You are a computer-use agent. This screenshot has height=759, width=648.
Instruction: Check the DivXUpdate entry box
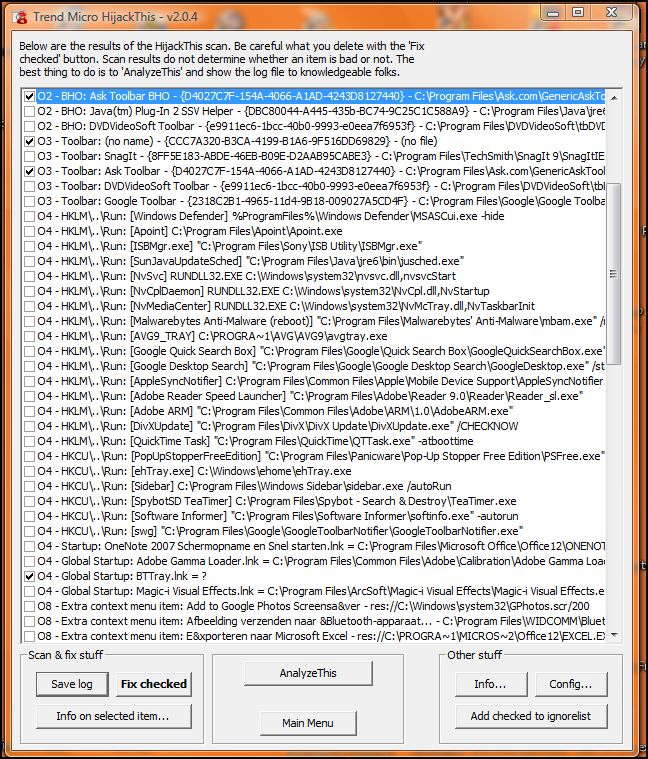point(30,426)
